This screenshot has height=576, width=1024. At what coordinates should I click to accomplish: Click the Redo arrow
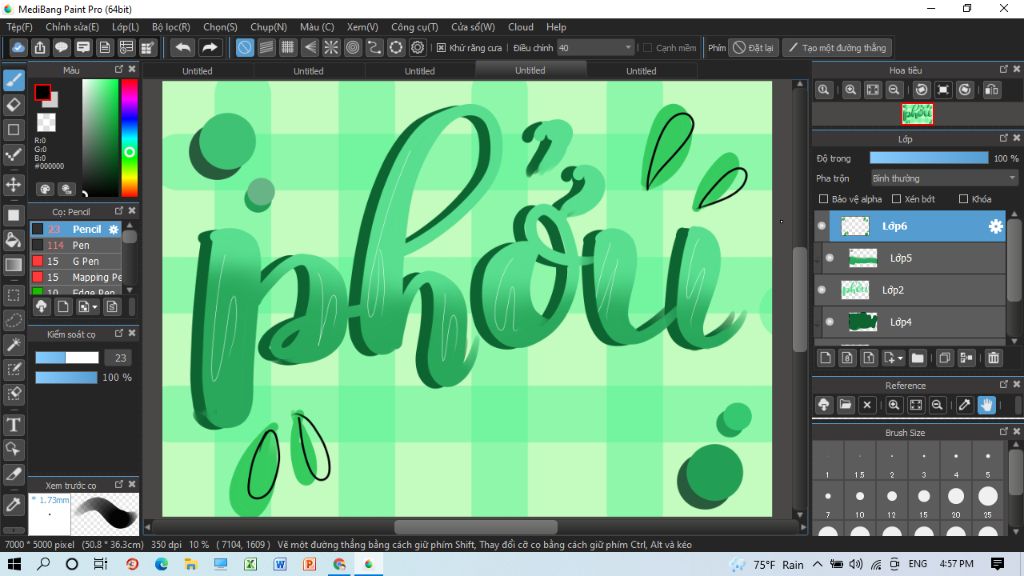209,48
